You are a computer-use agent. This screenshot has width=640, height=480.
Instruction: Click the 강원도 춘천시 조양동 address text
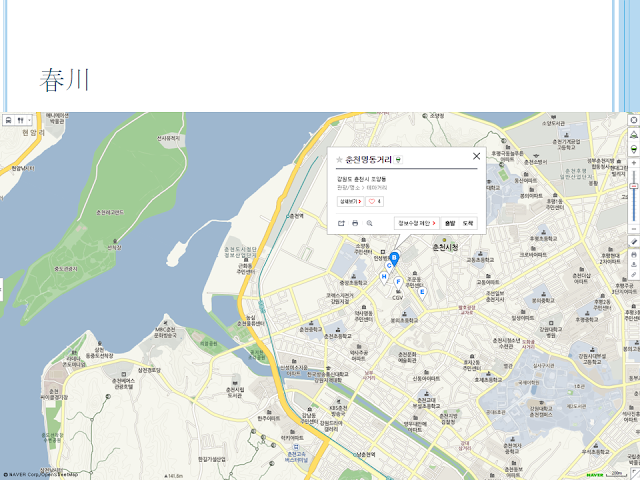[x=361, y=179]
